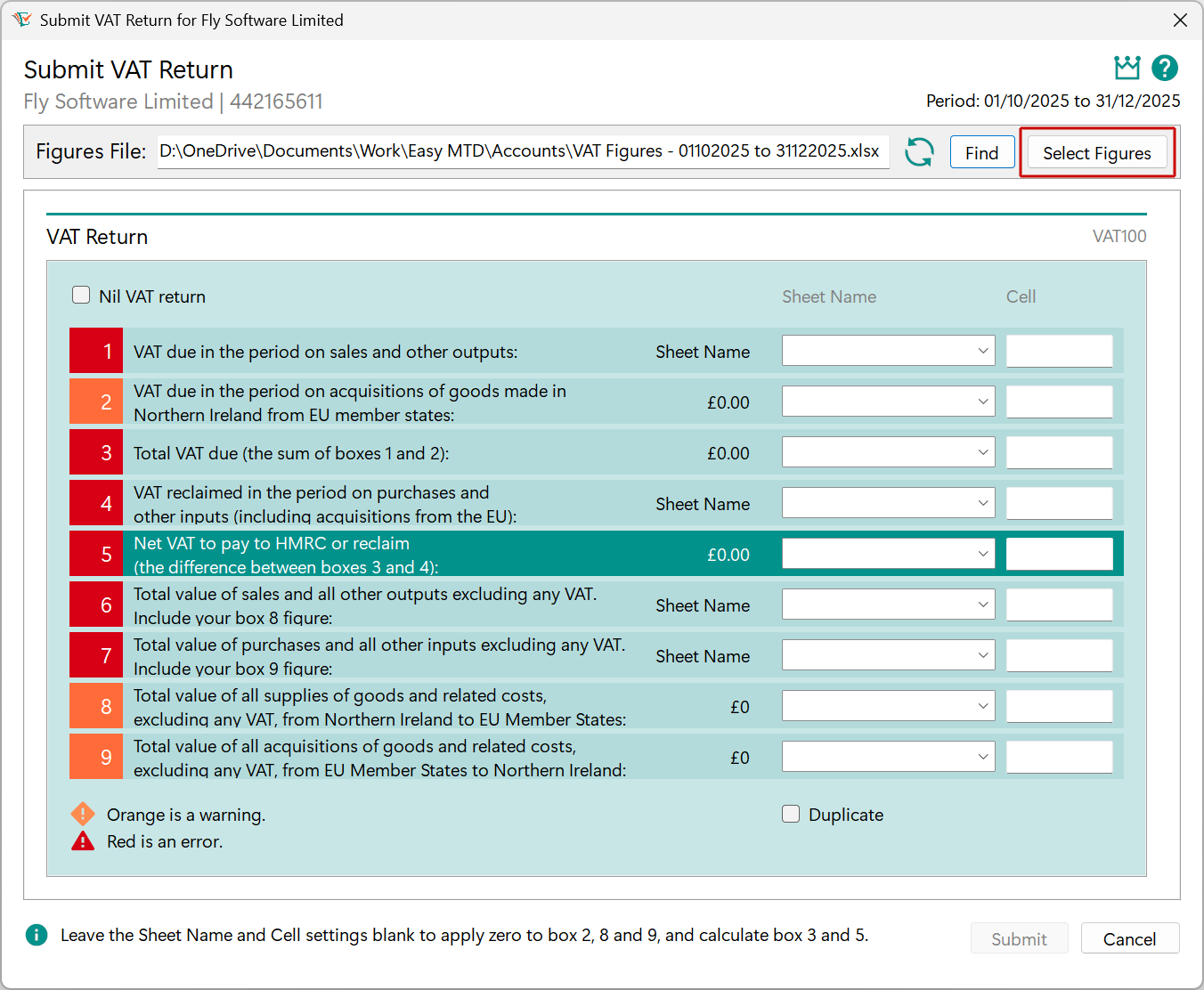Viewport: 1204px width, 990px height.
Task: Click the info icon near the bottom hint
Action: click(x=37, y=935)
